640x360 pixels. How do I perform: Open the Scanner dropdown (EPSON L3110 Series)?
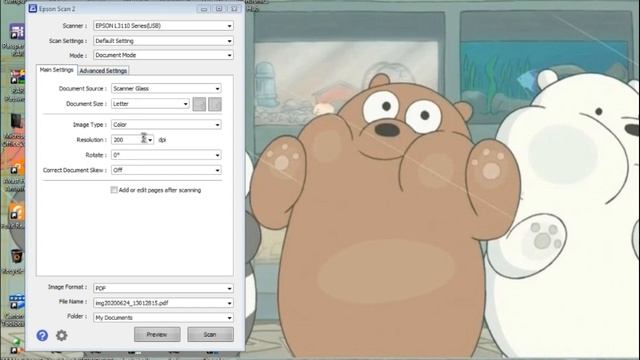click(x=163, y=26)
